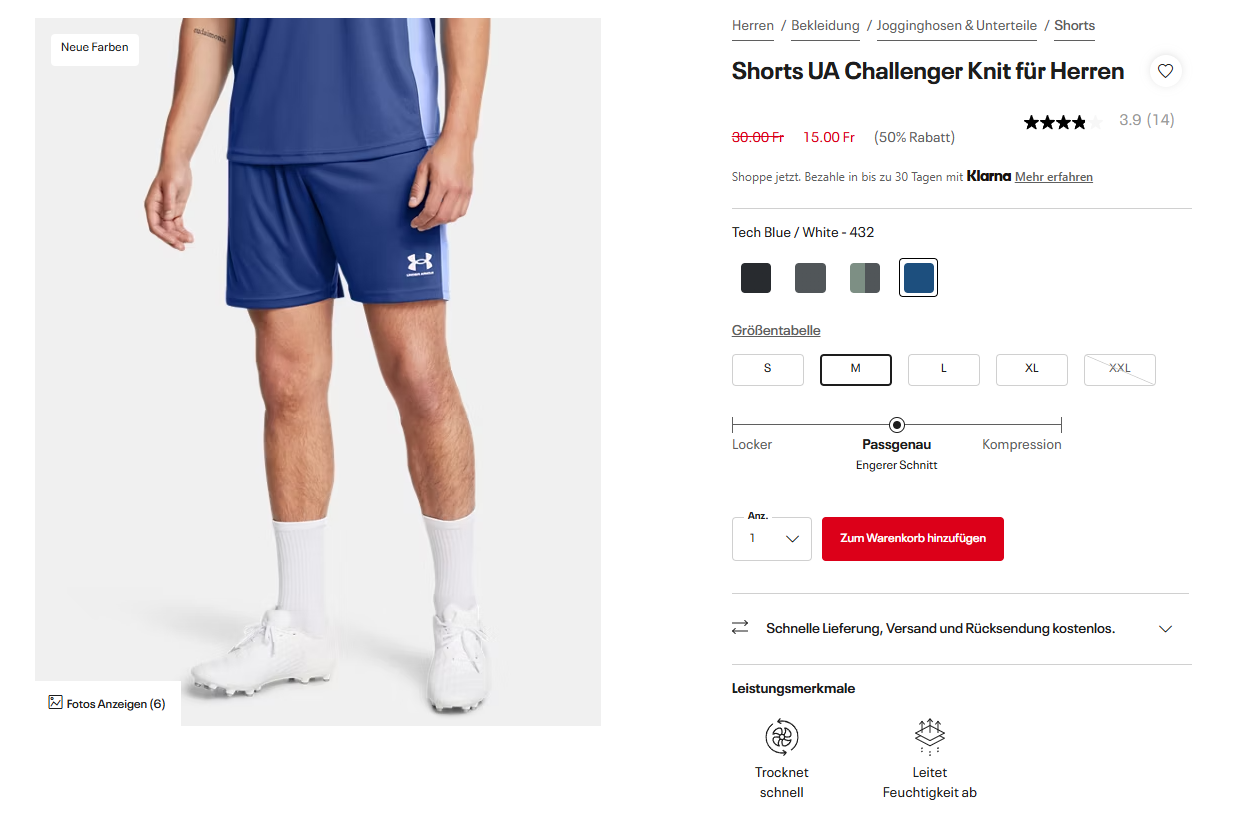Click the Leitet Feuchtigkeit ab icon
Image resolution: width=1251 pixels, height=820 pixels.
(930, 737)
